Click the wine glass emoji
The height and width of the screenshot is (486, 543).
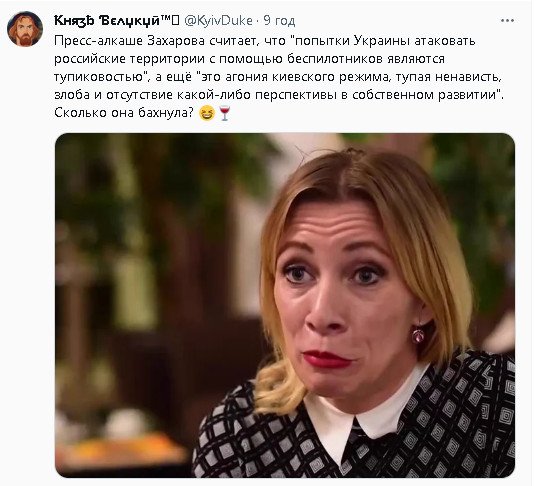pos(225,113)
